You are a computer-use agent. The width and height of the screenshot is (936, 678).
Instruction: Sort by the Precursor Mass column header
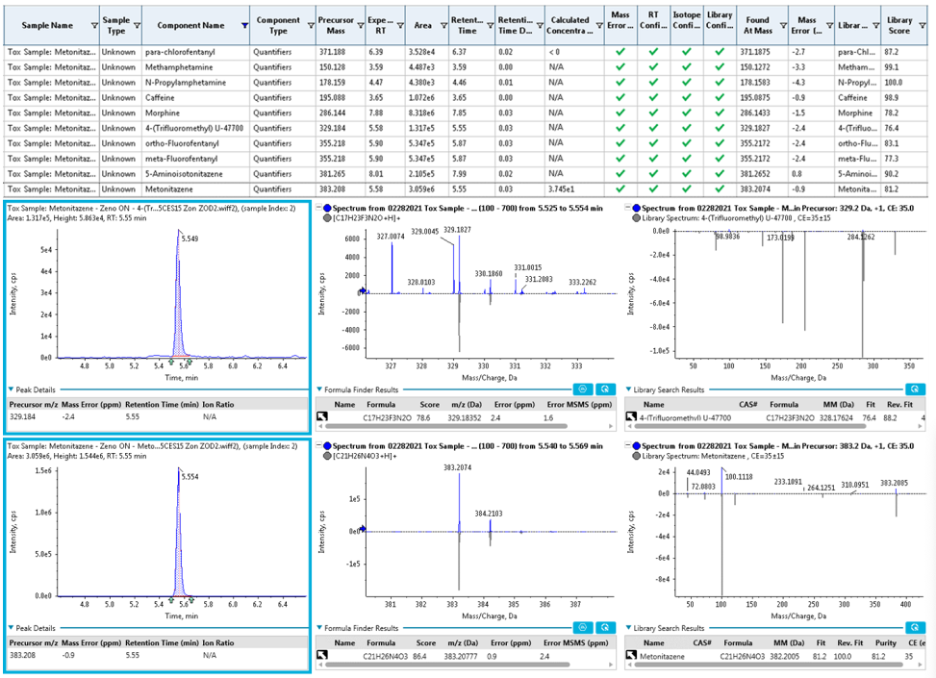pos(336,25)
